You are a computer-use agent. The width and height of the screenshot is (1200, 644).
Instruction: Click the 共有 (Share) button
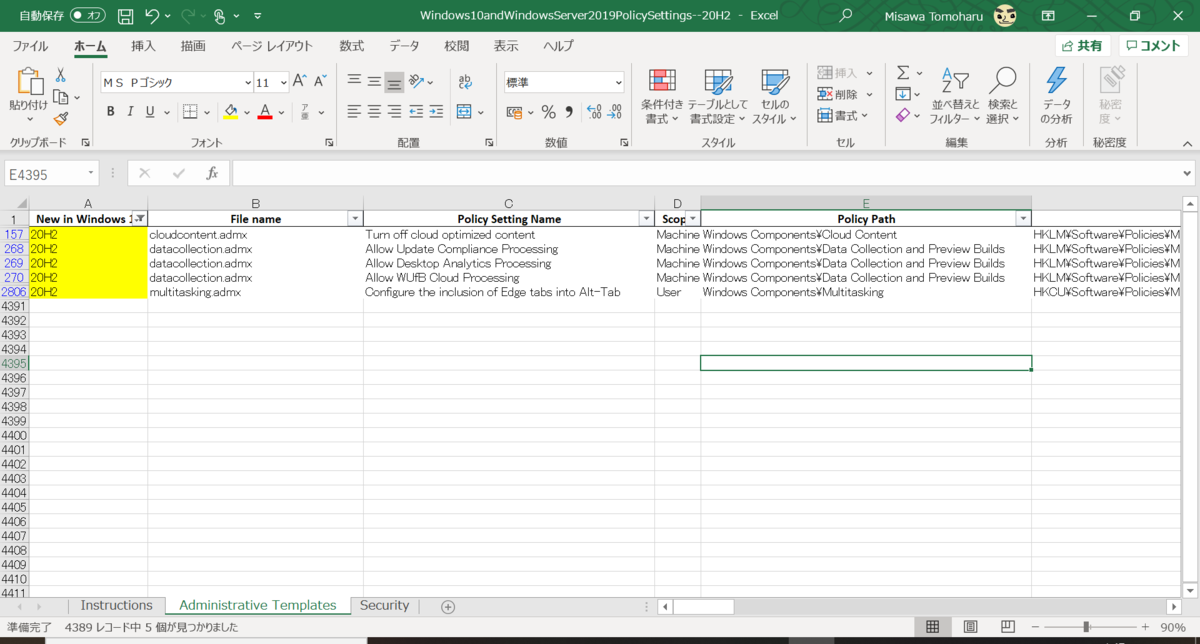1083,46
